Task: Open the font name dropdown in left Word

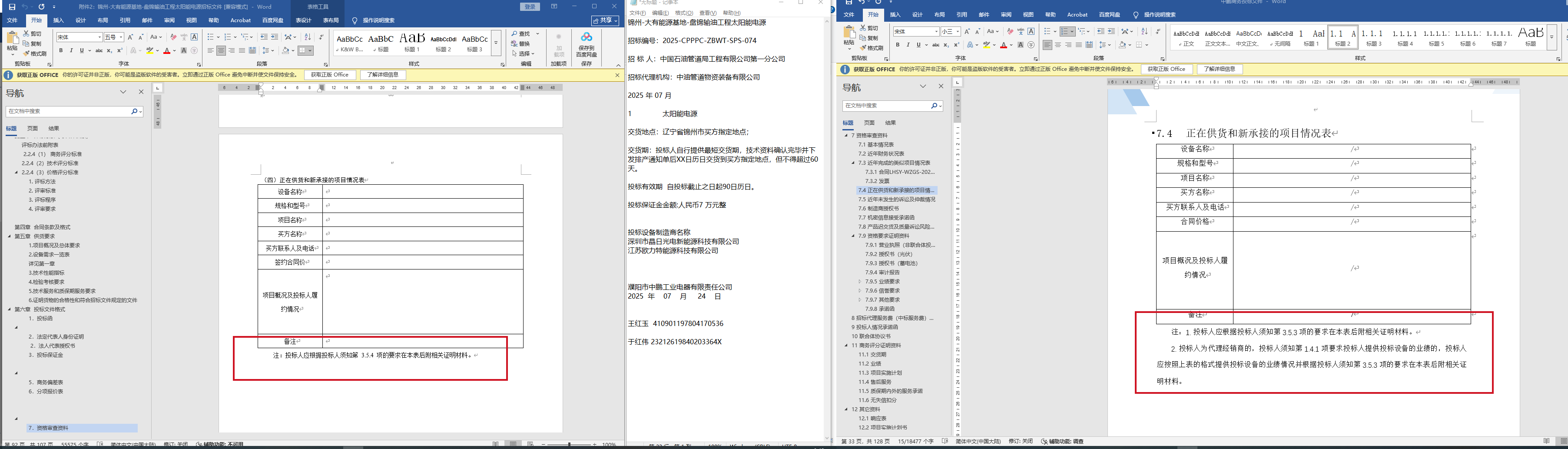Action: click(99, 38)
